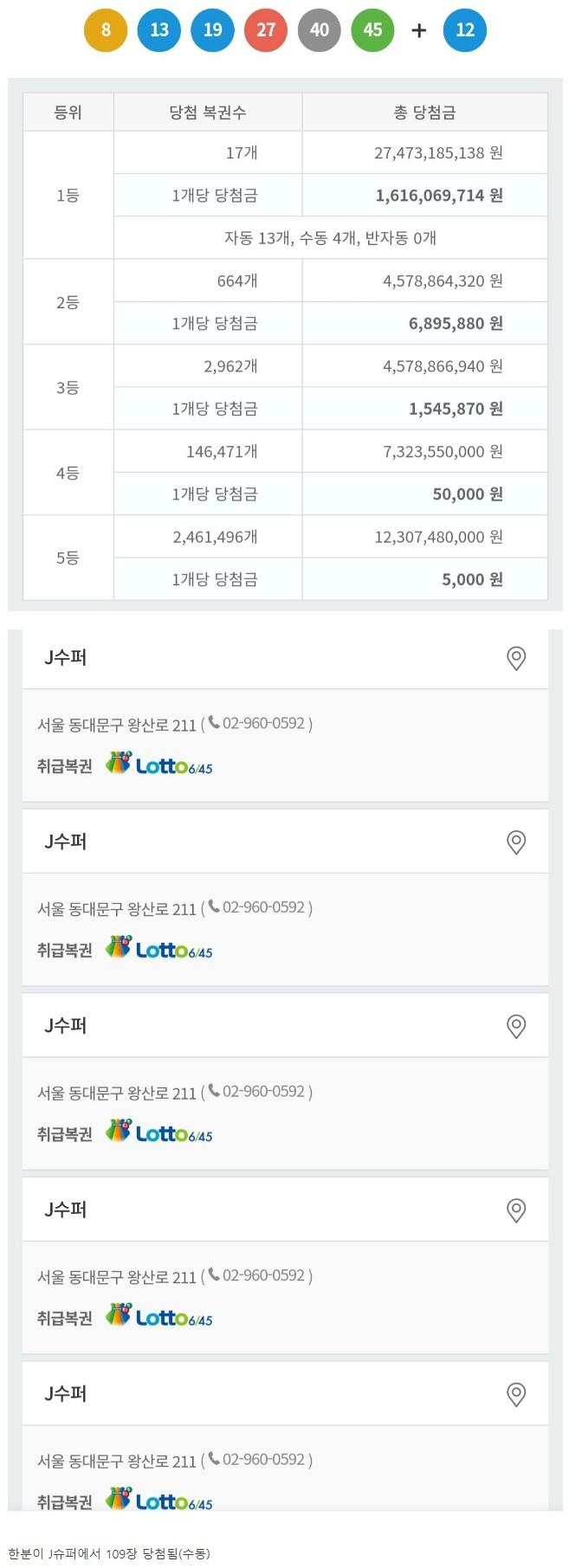Click the blue lottery ball number 13

159,30
